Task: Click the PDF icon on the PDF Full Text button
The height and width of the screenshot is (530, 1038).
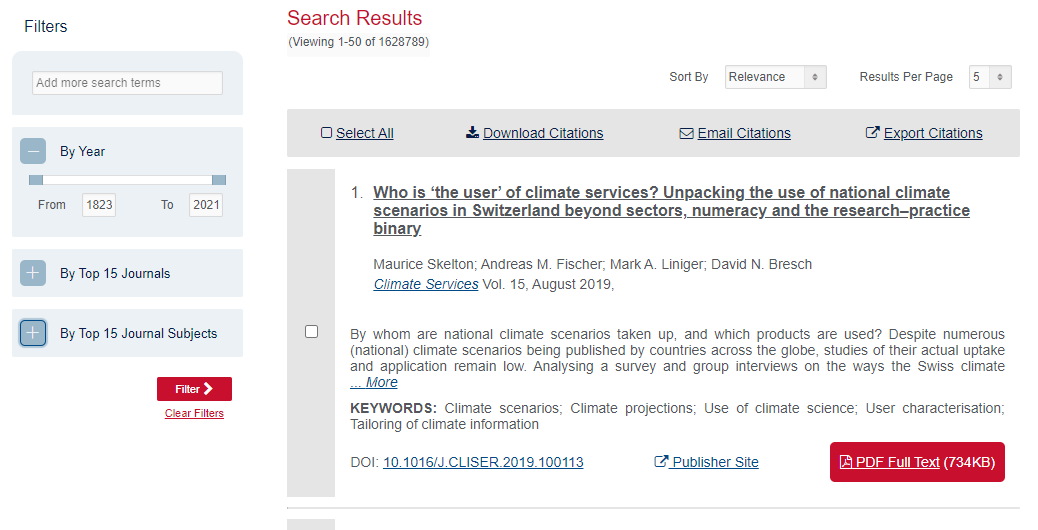Action: tap(846, 462)
